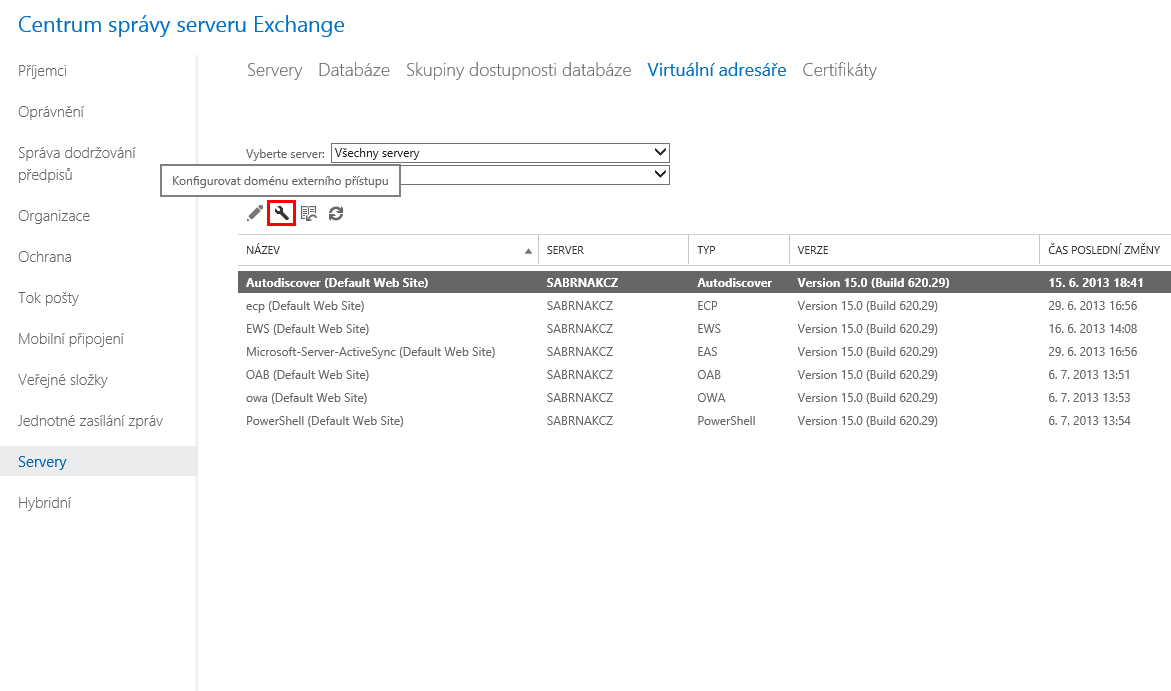The image size is (1171, 691).
Task: Click the wrench configure external access icon
Action: click(x=282, y=213)
